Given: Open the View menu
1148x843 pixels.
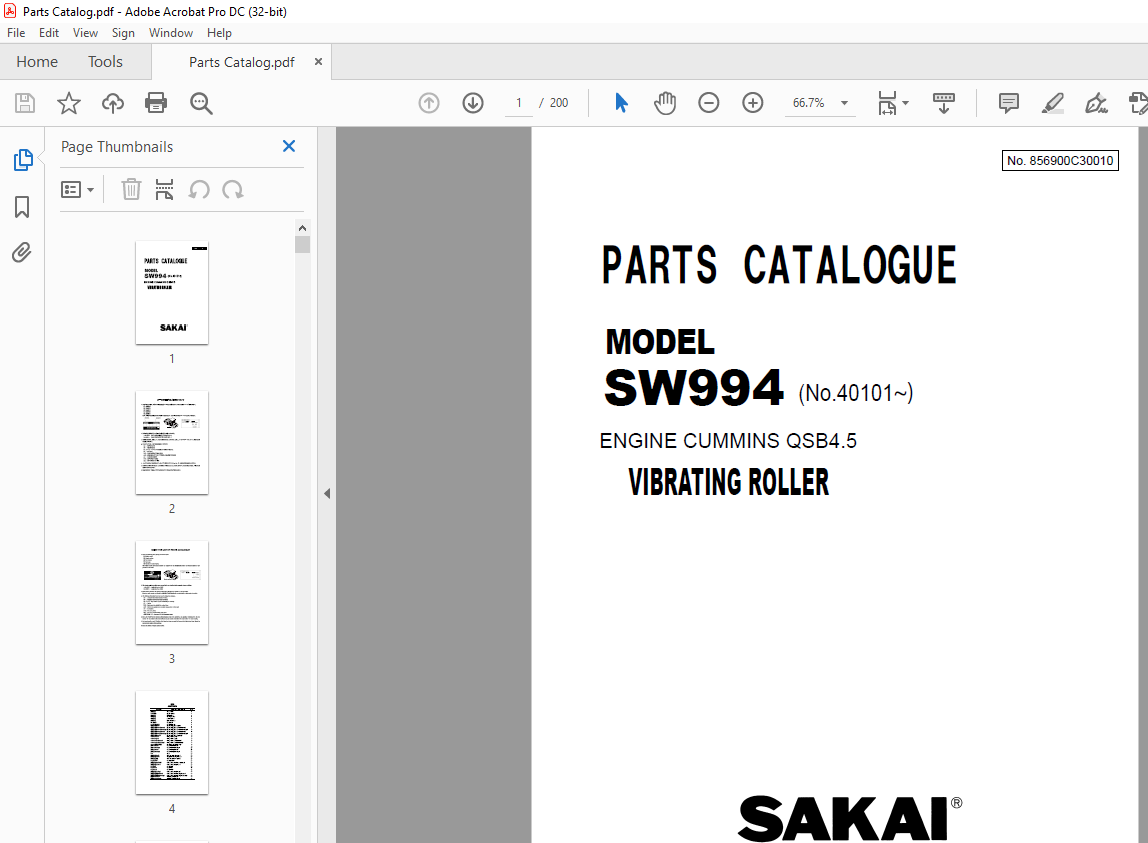Looking at the screenshot, I should 85,33.
